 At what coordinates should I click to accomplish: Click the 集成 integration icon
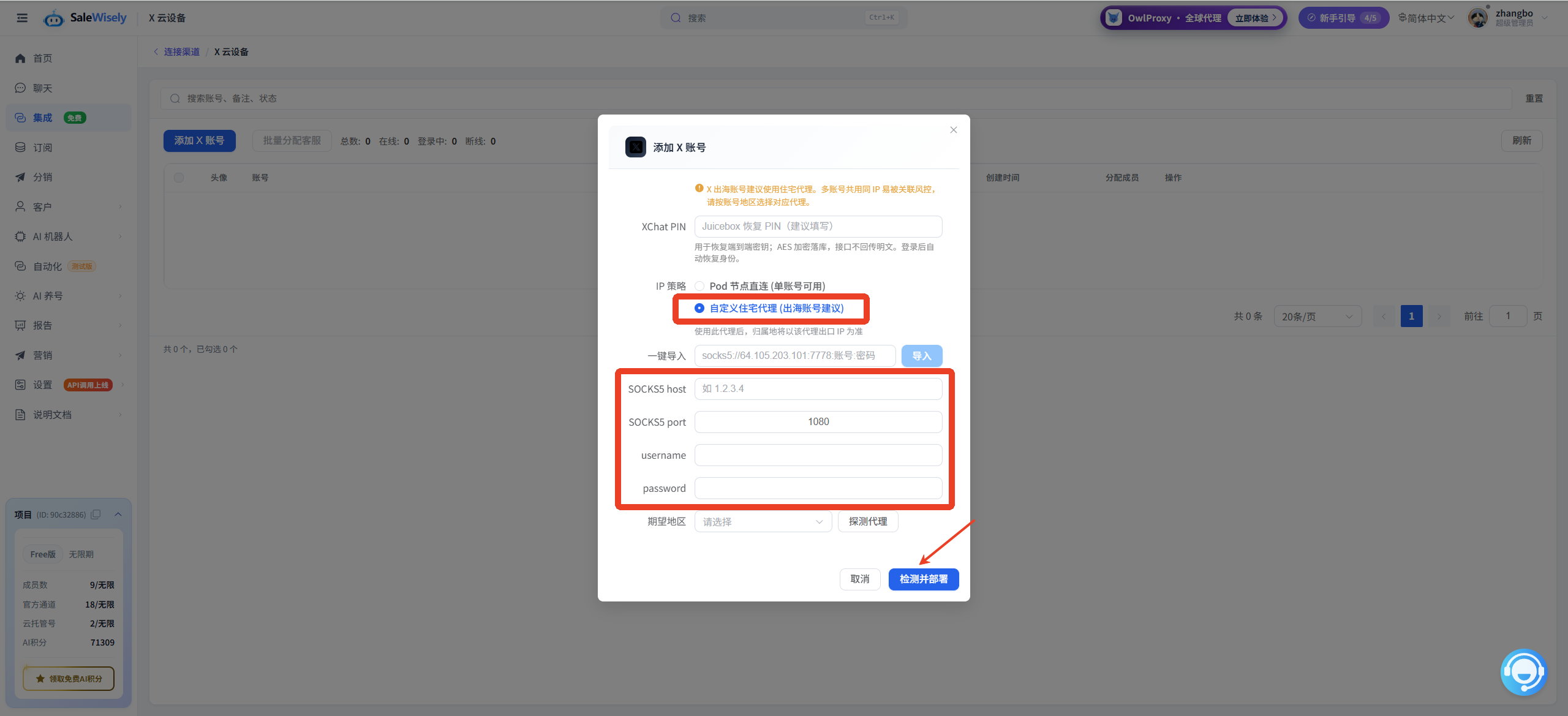point(20,118)
